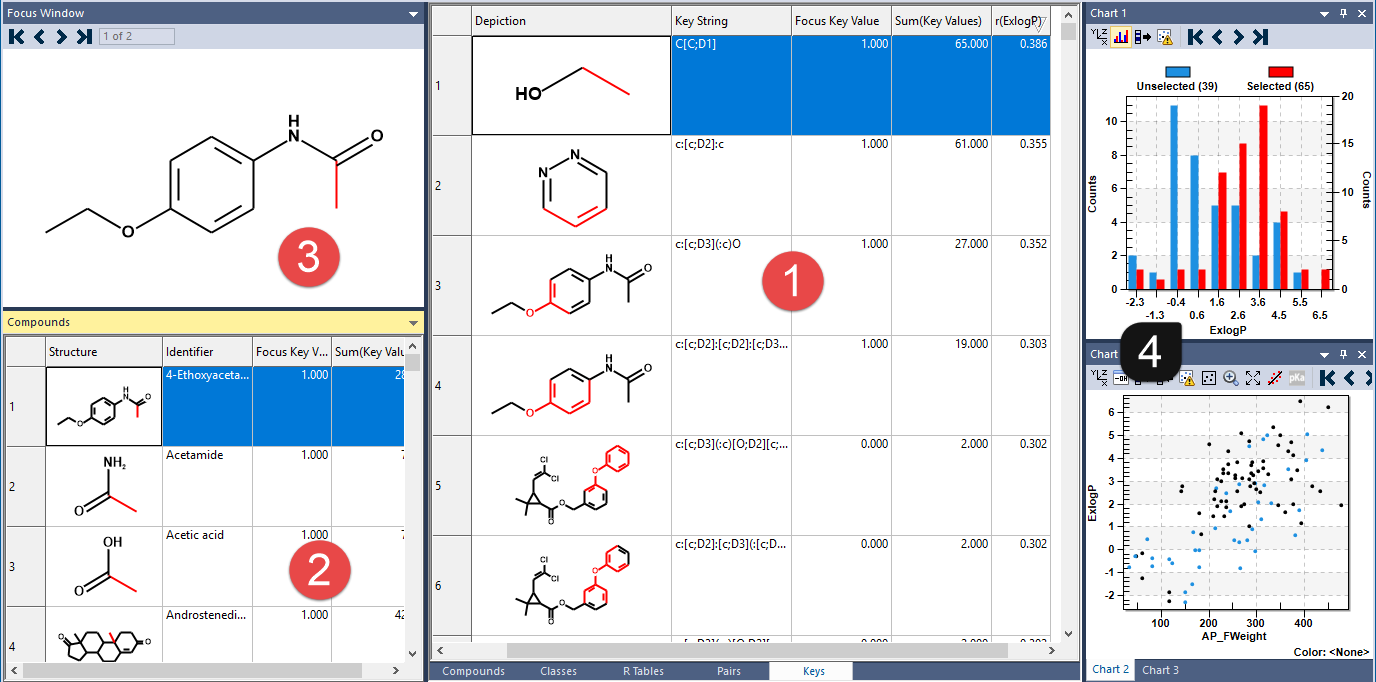Go to previous record in Chart 2

pos(1349,378)
